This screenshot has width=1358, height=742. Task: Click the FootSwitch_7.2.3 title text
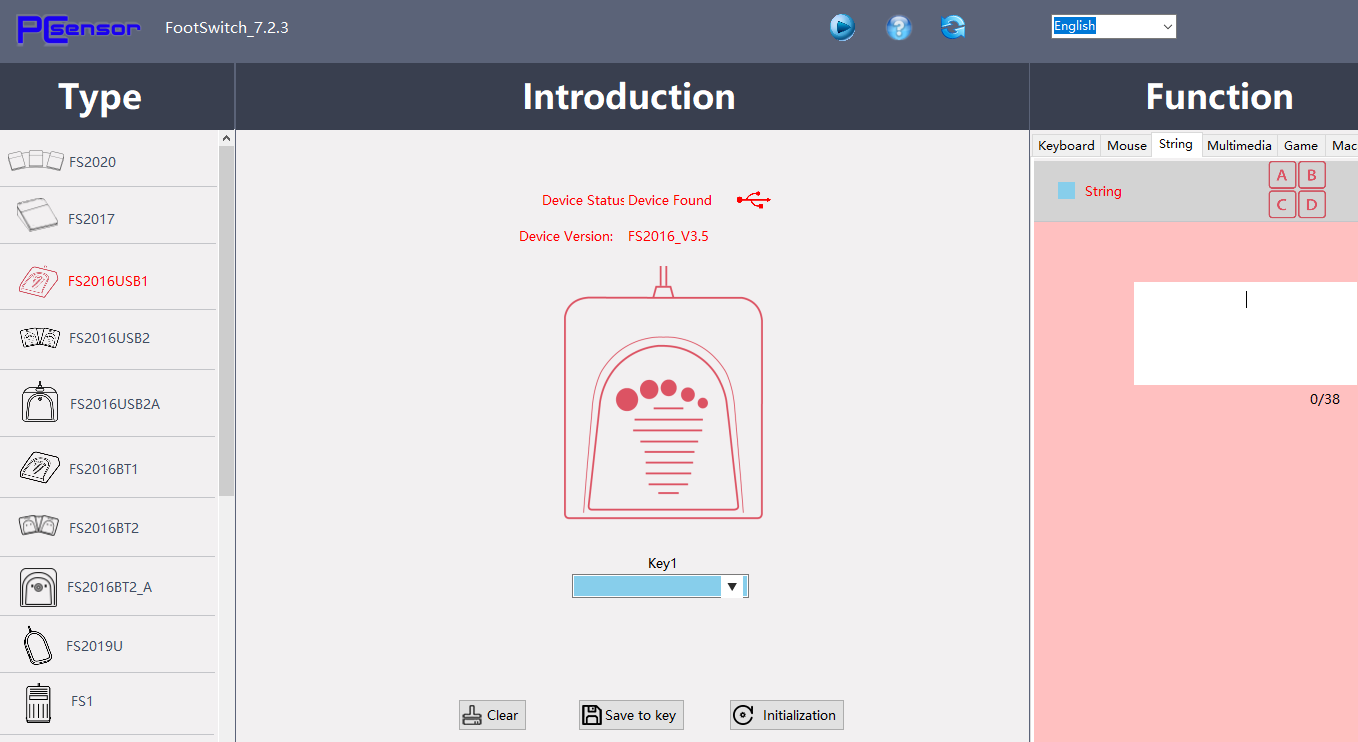pyautogui.click(x=227, y=27)
